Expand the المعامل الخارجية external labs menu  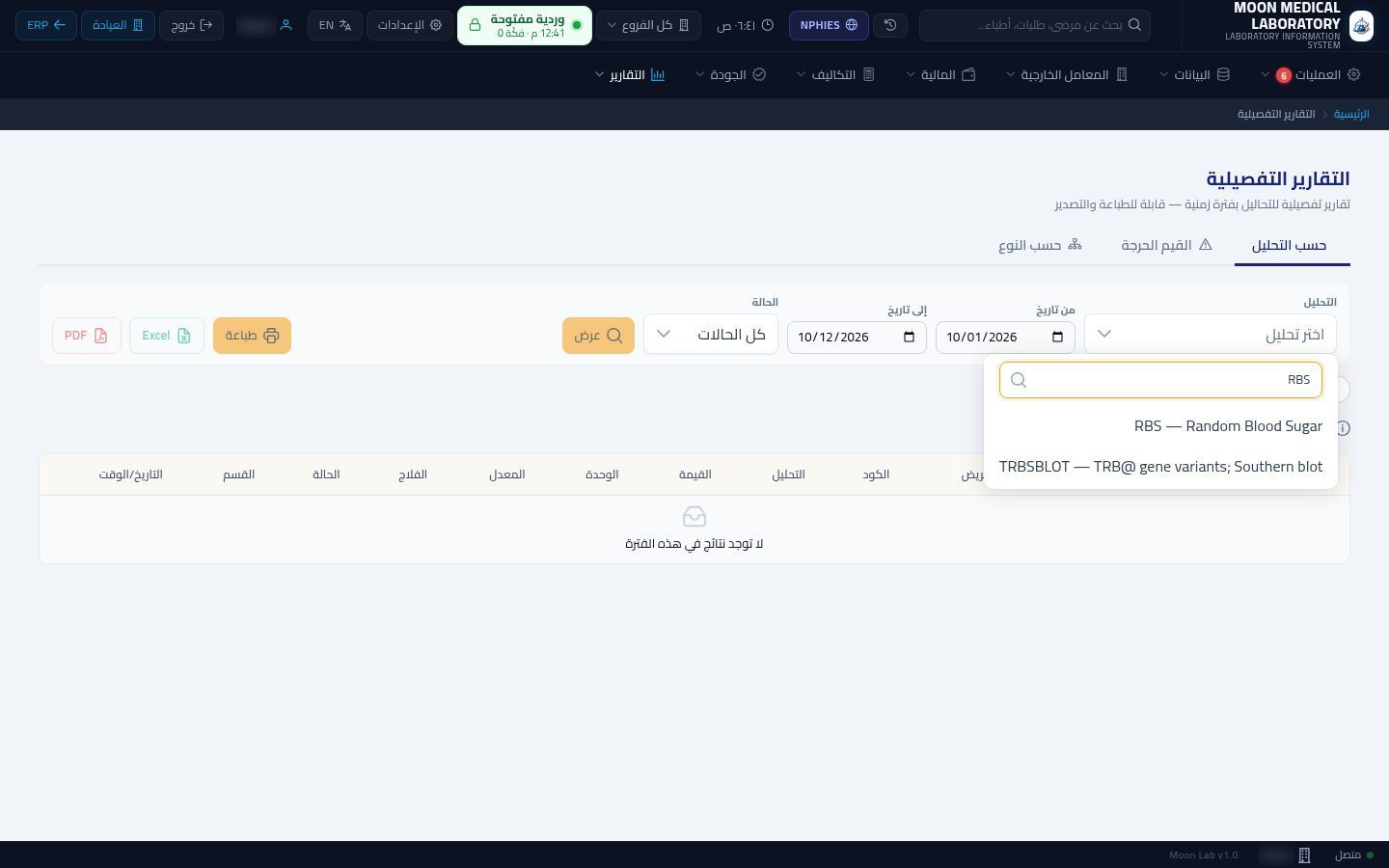(1067, 74)
